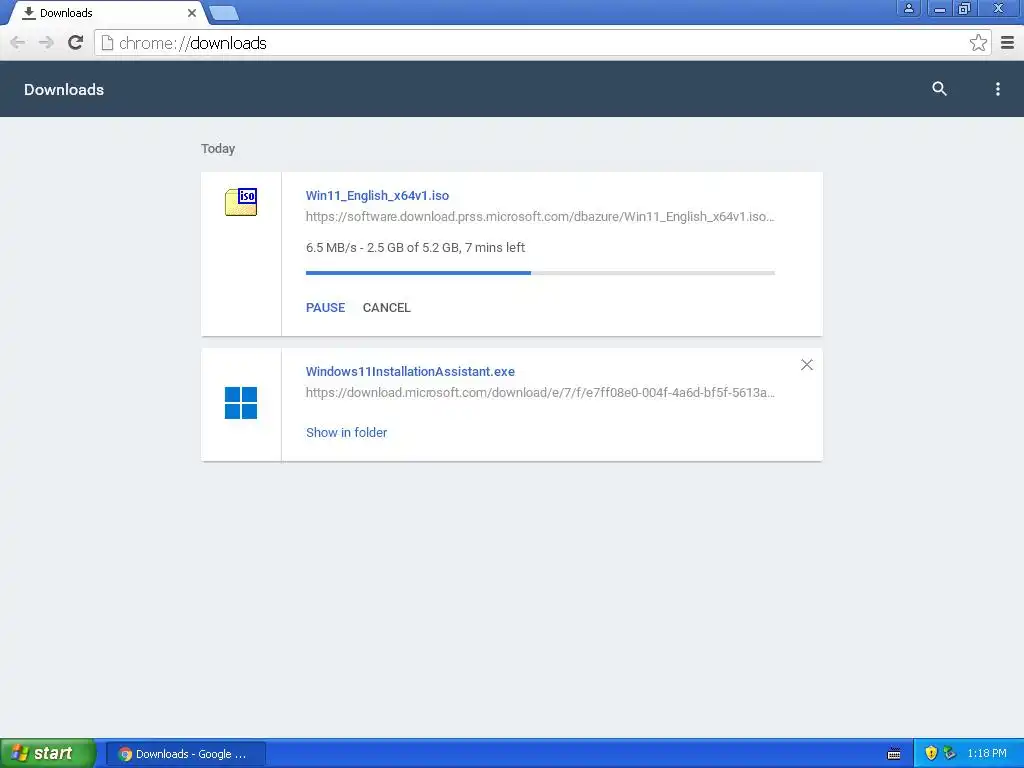Click the download speed status text
The width and height of the screenshot is (1024, 768).
(415, 248)
